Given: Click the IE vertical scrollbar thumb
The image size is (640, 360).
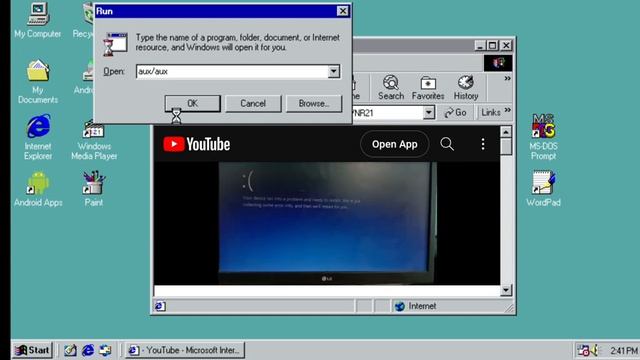Looking at the screenshot, I should pyautogui.click(x=506, y=147).
